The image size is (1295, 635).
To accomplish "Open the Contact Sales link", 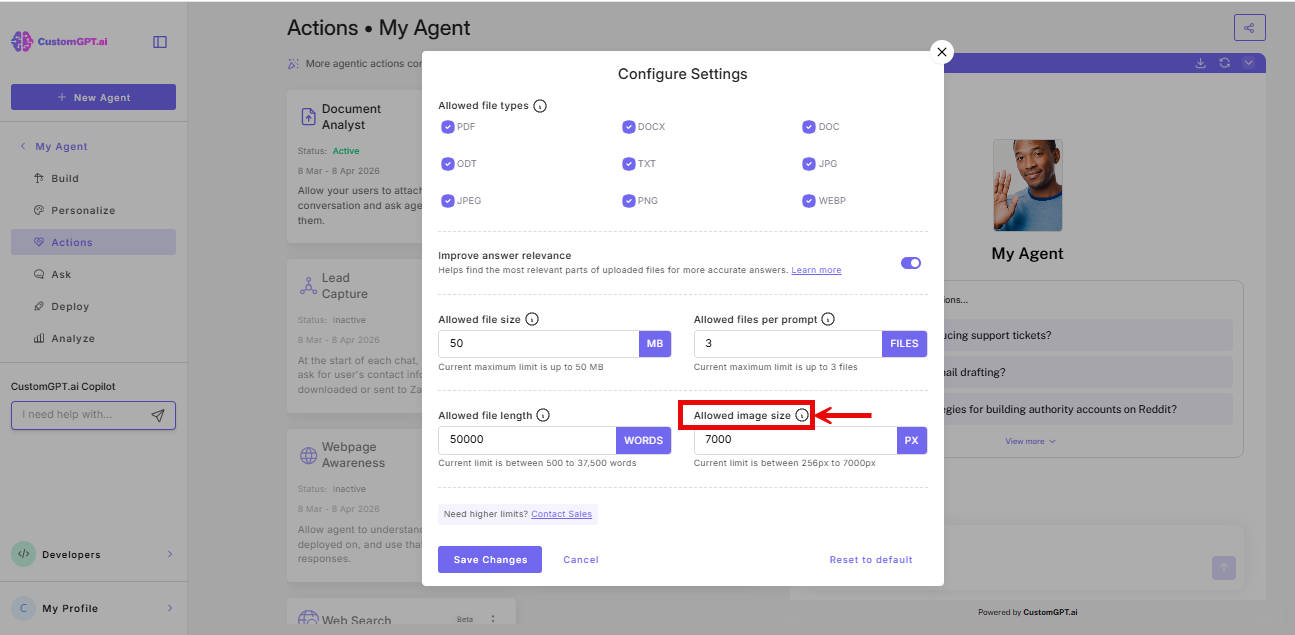I will 561,513.
